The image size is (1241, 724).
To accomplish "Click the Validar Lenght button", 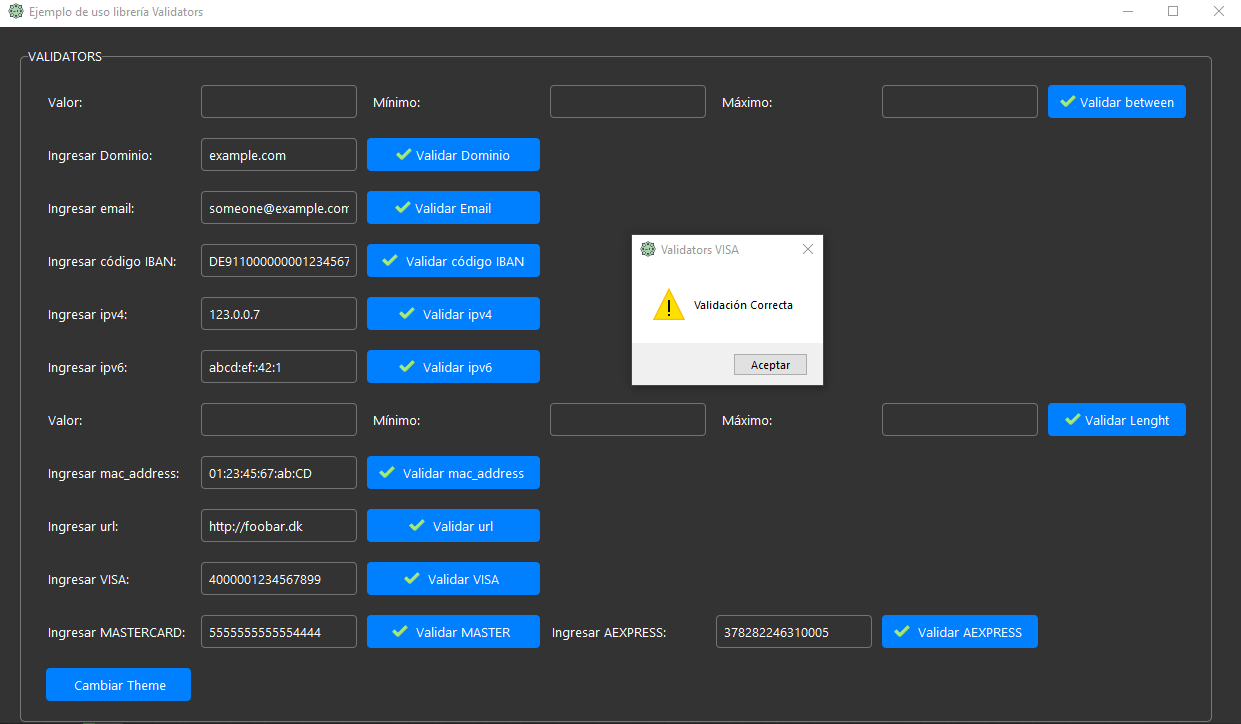I will tap(1116, 419).
